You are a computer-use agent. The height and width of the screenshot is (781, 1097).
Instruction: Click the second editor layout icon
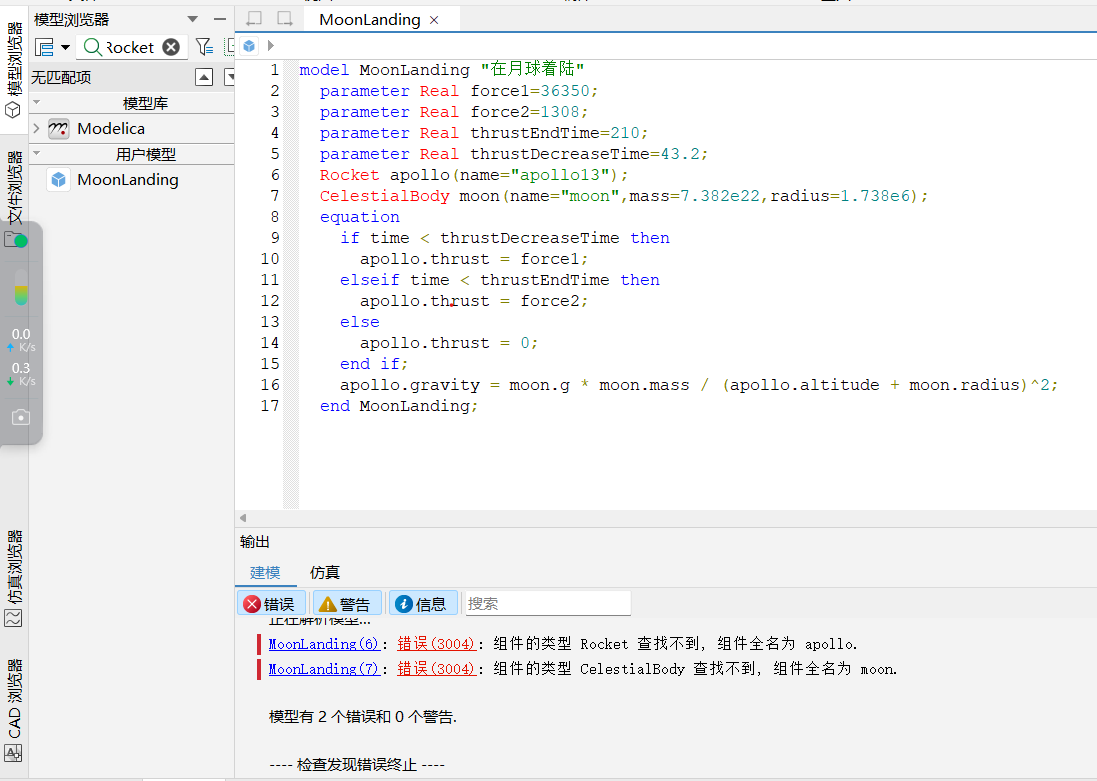285,19
